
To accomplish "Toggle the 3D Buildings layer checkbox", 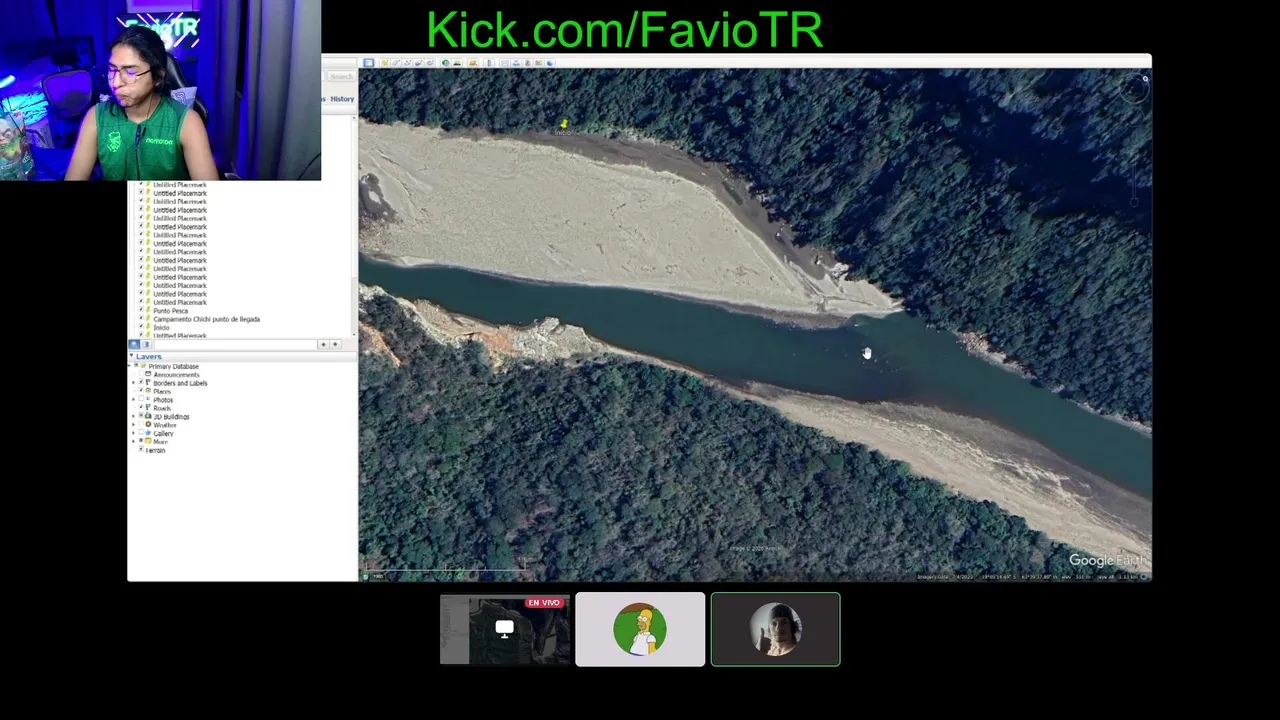I will pos(141,416).
